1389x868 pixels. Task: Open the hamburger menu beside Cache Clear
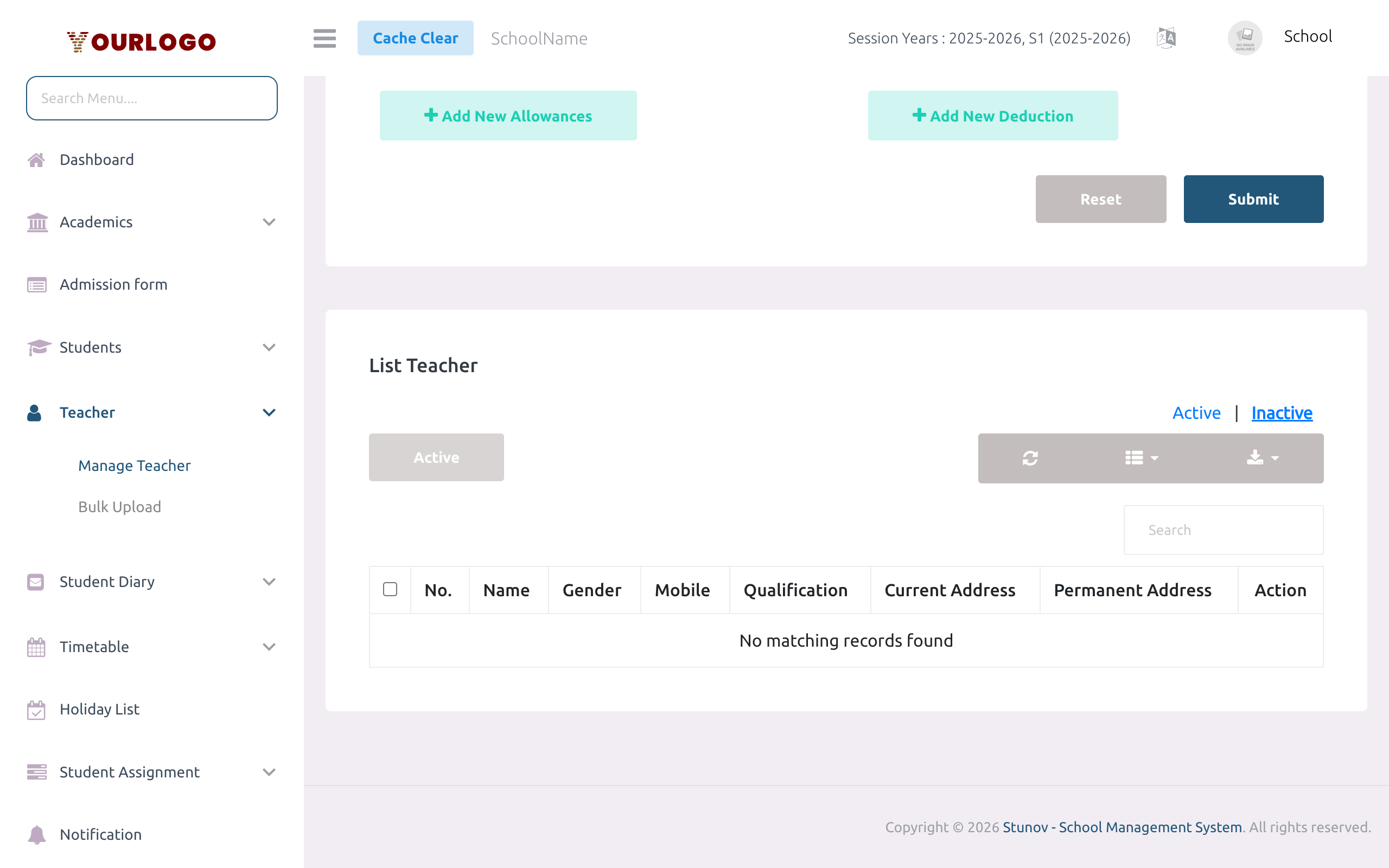[x=324, y=39]
